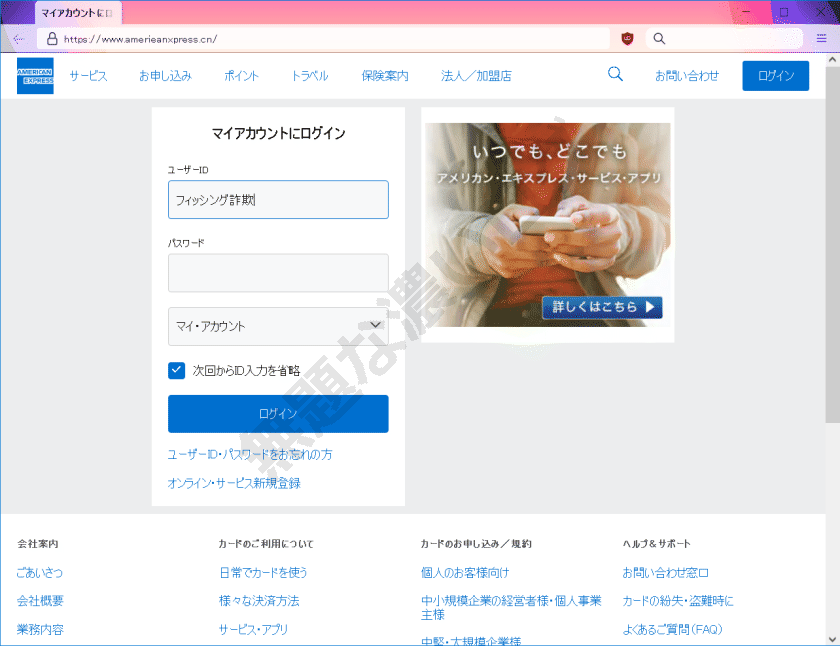Click the 会社概要 footer link
This screenshot has height=646, width=840.
point(40,601)
